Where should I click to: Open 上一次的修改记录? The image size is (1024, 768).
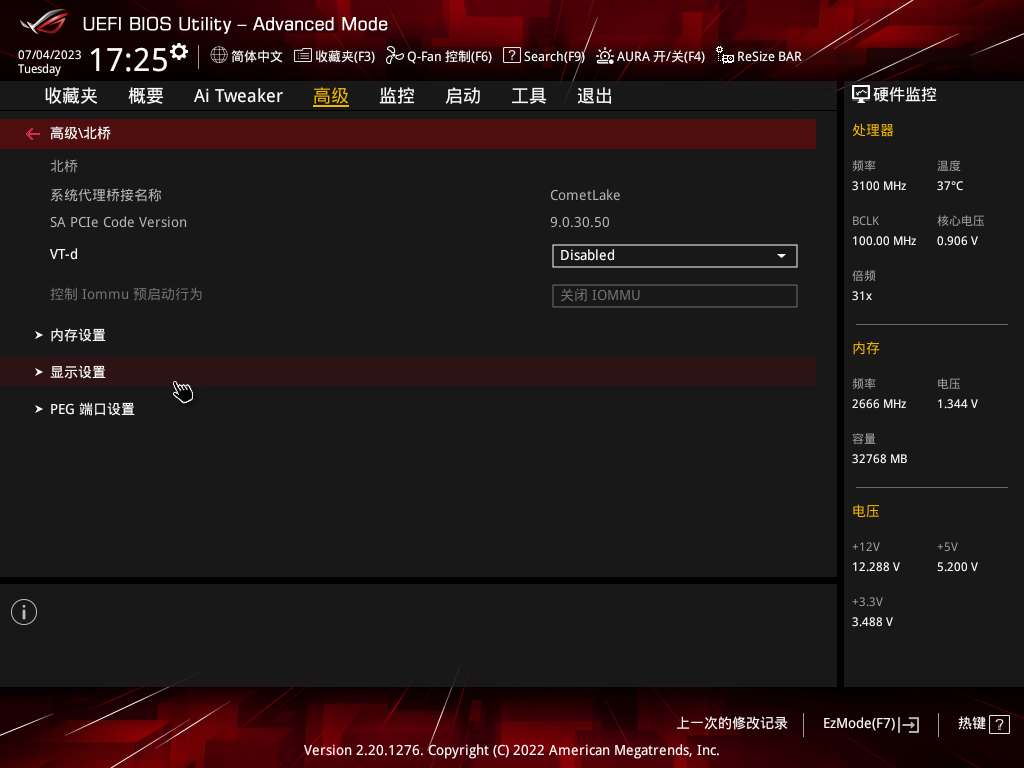[731, 724]
